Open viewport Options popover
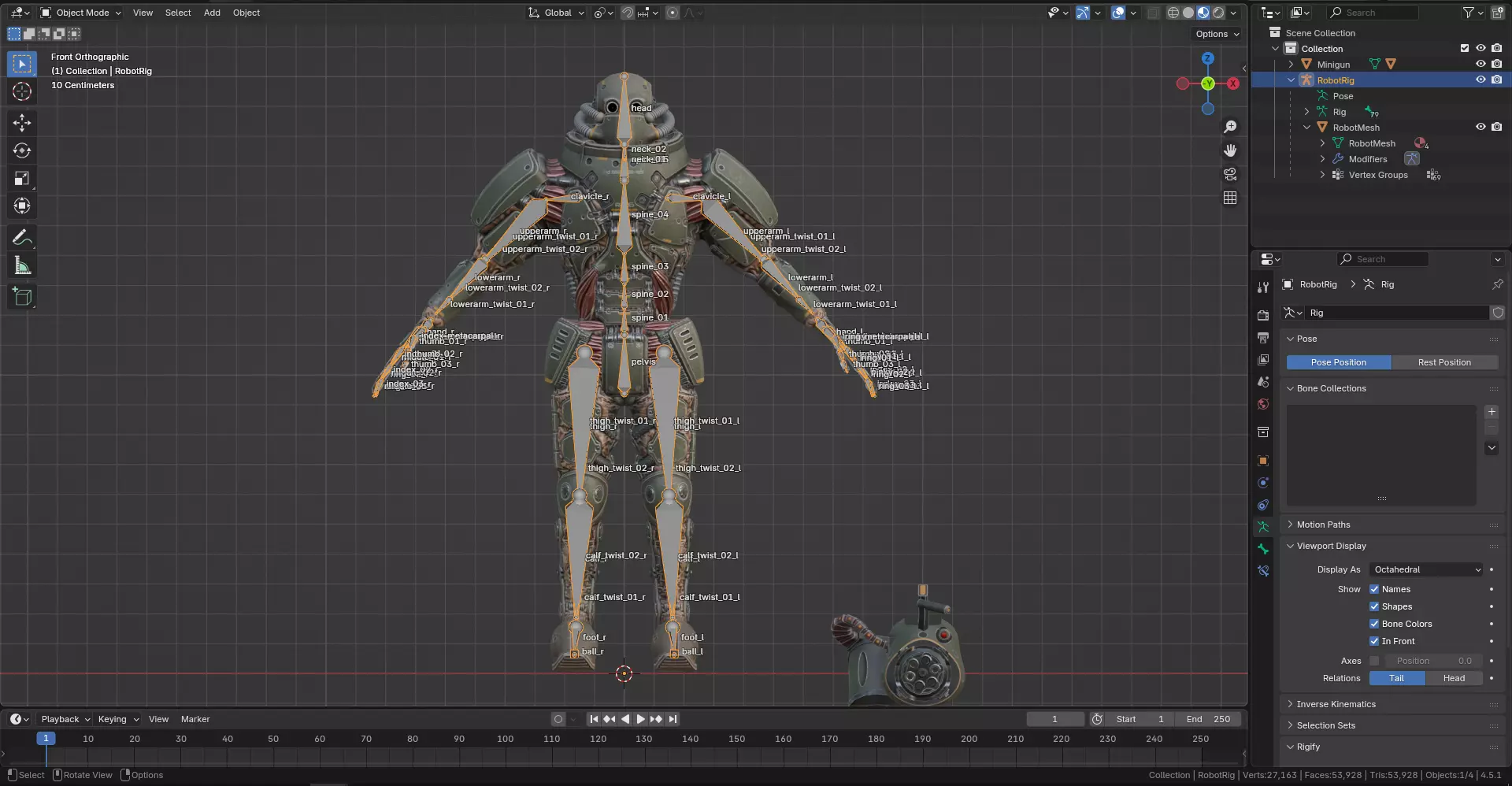The width and height of the screenshot is (1512, 786). pos(1217,34)
